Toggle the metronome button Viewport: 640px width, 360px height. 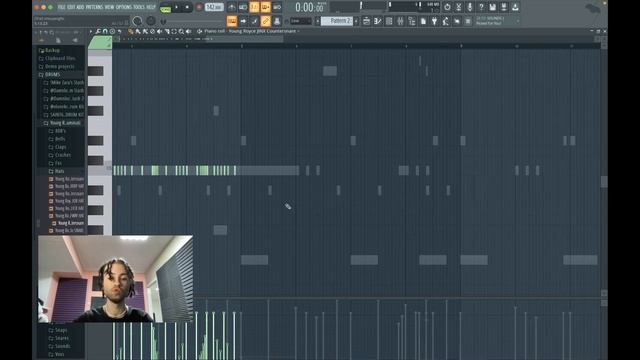(231, 7)
